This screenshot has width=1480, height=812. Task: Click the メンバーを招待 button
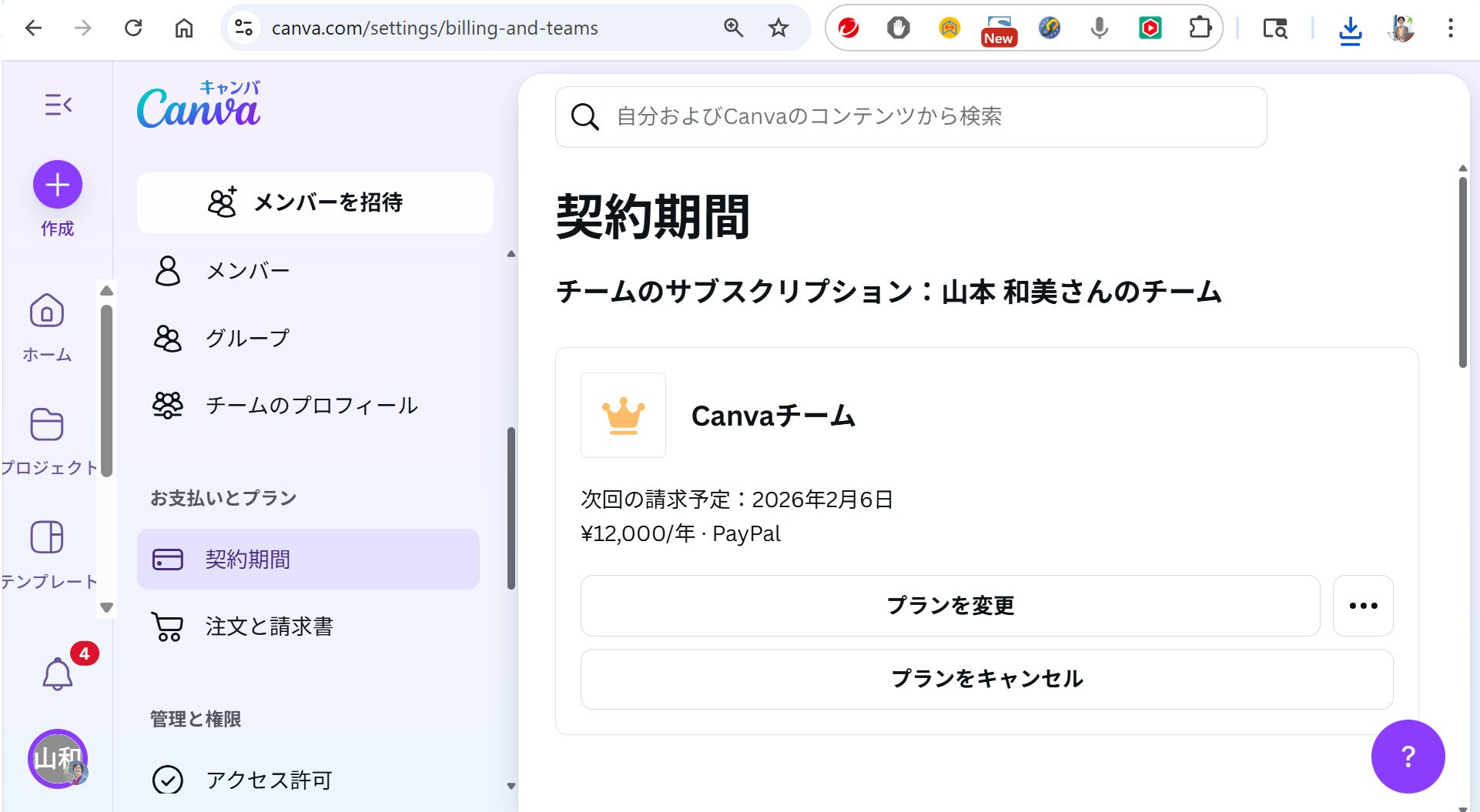(x=315, y=202)
